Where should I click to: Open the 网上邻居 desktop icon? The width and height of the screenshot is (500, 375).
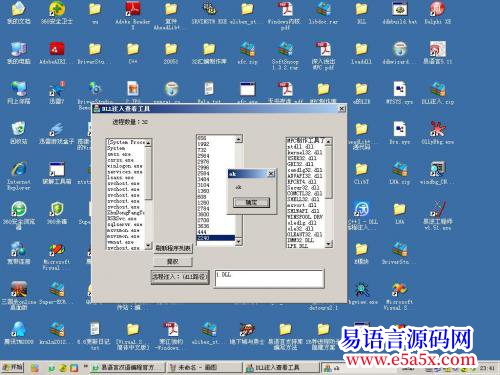pos(19,93)
